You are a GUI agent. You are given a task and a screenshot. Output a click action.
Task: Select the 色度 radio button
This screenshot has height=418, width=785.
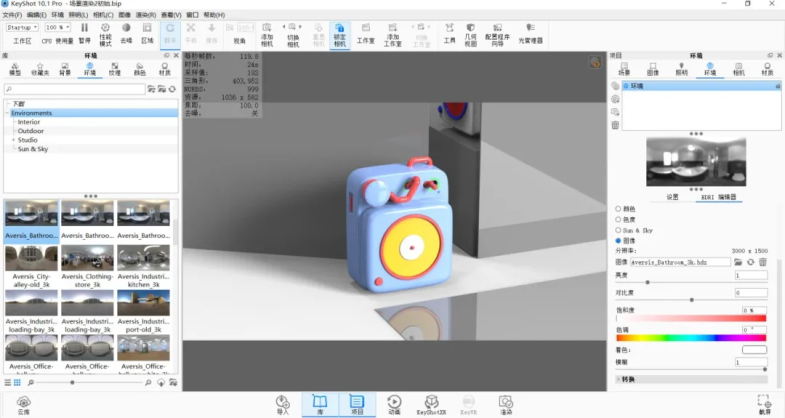click(x=618, y=219)
